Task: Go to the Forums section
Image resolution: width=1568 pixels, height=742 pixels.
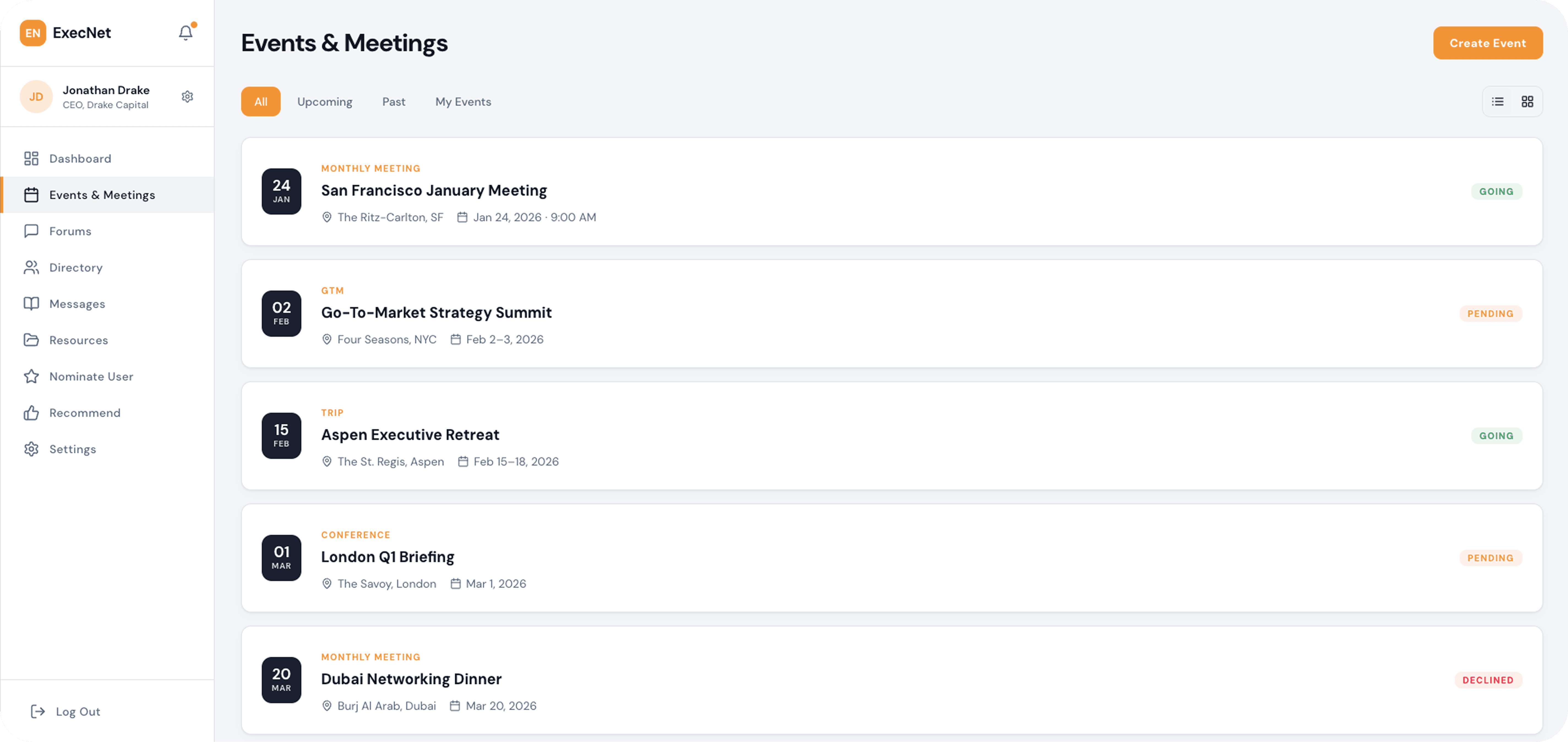Action: [70, 231]
